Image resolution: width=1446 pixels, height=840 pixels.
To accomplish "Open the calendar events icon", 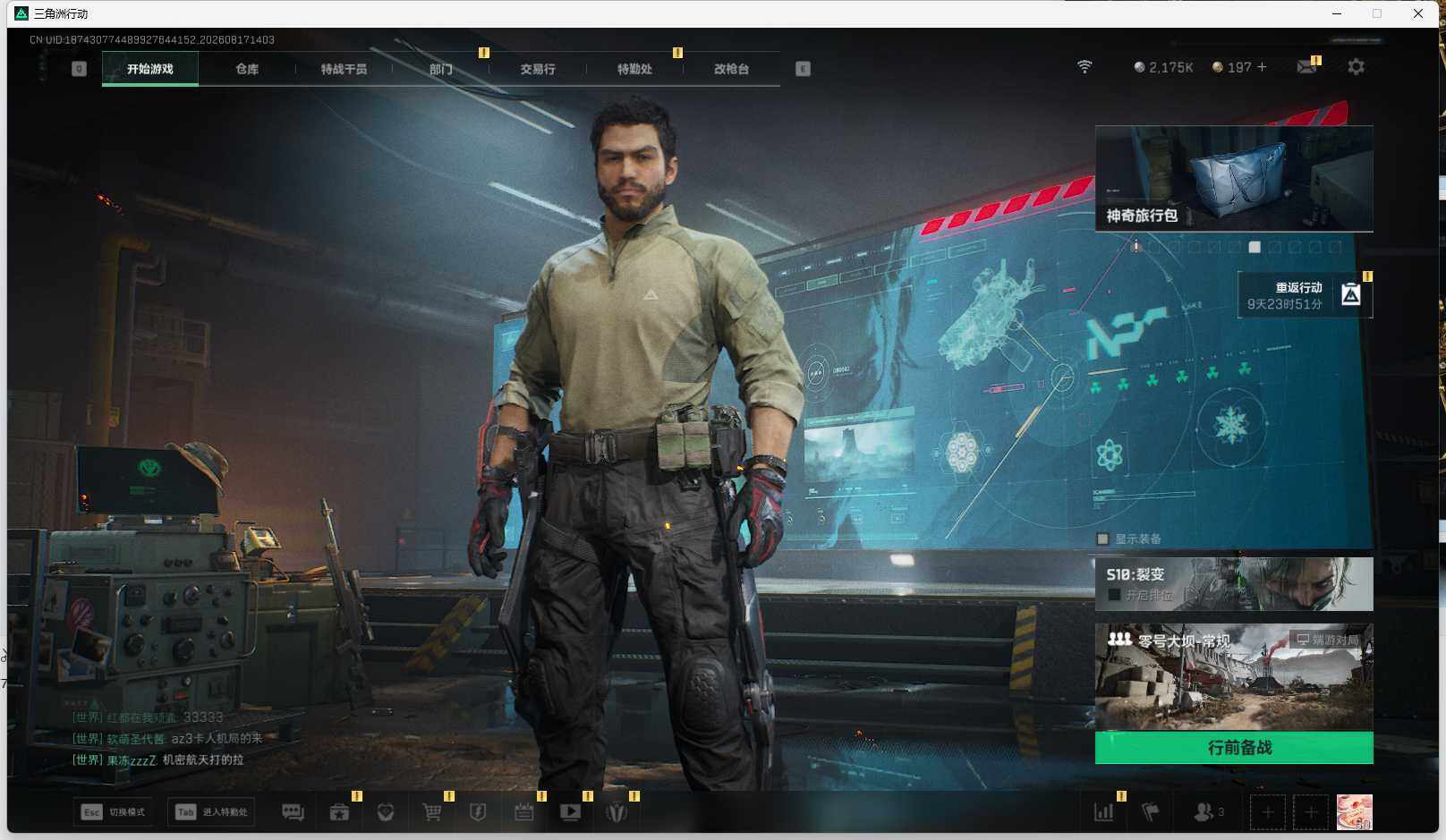I will pos(524,812).
